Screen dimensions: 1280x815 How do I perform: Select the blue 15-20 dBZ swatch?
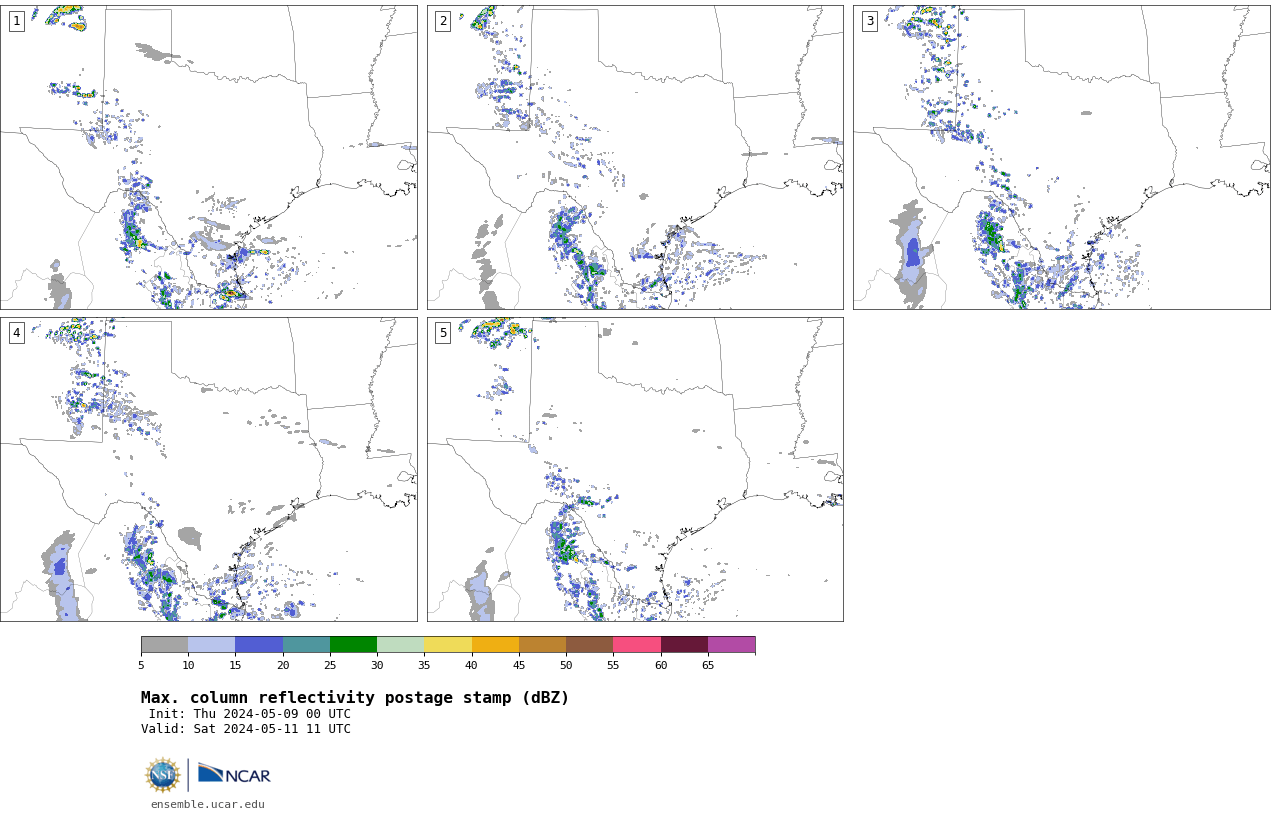259,644
